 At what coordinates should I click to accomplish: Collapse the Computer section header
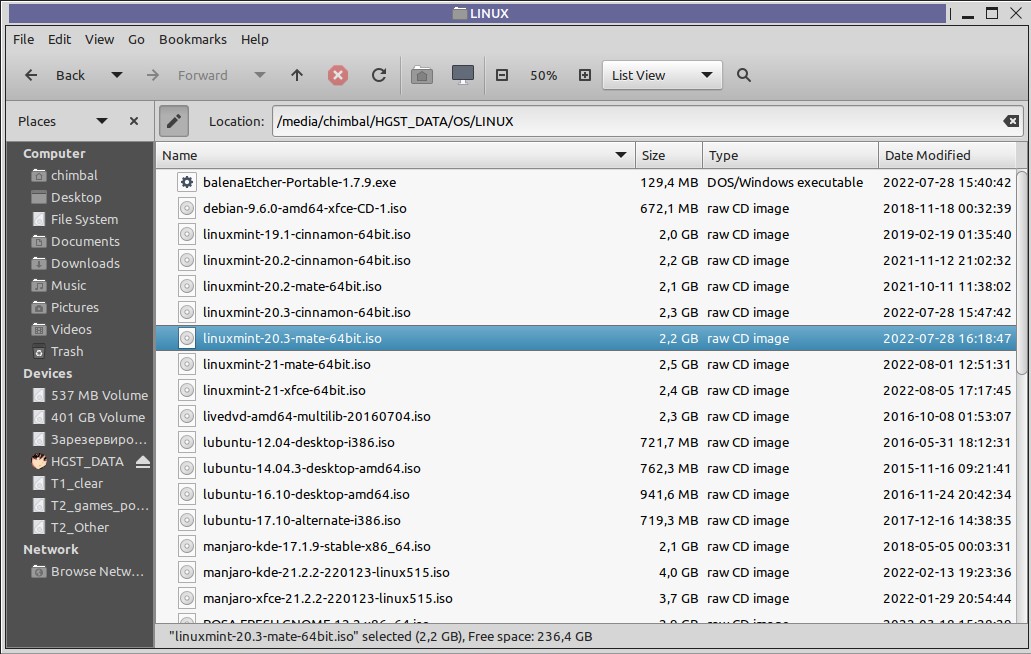tap(54, 153)
